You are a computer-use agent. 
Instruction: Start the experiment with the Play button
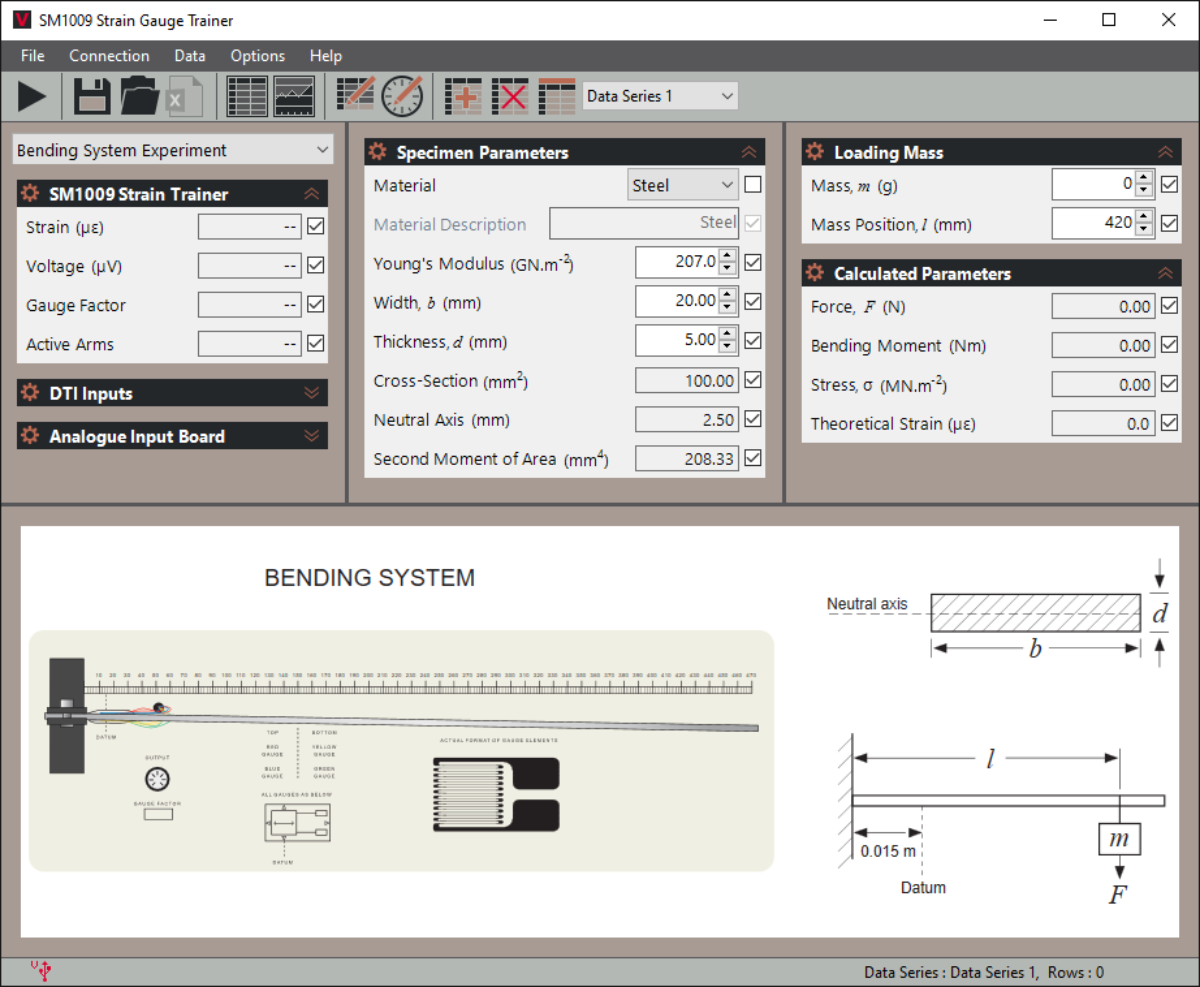click(x=31, y=95)
